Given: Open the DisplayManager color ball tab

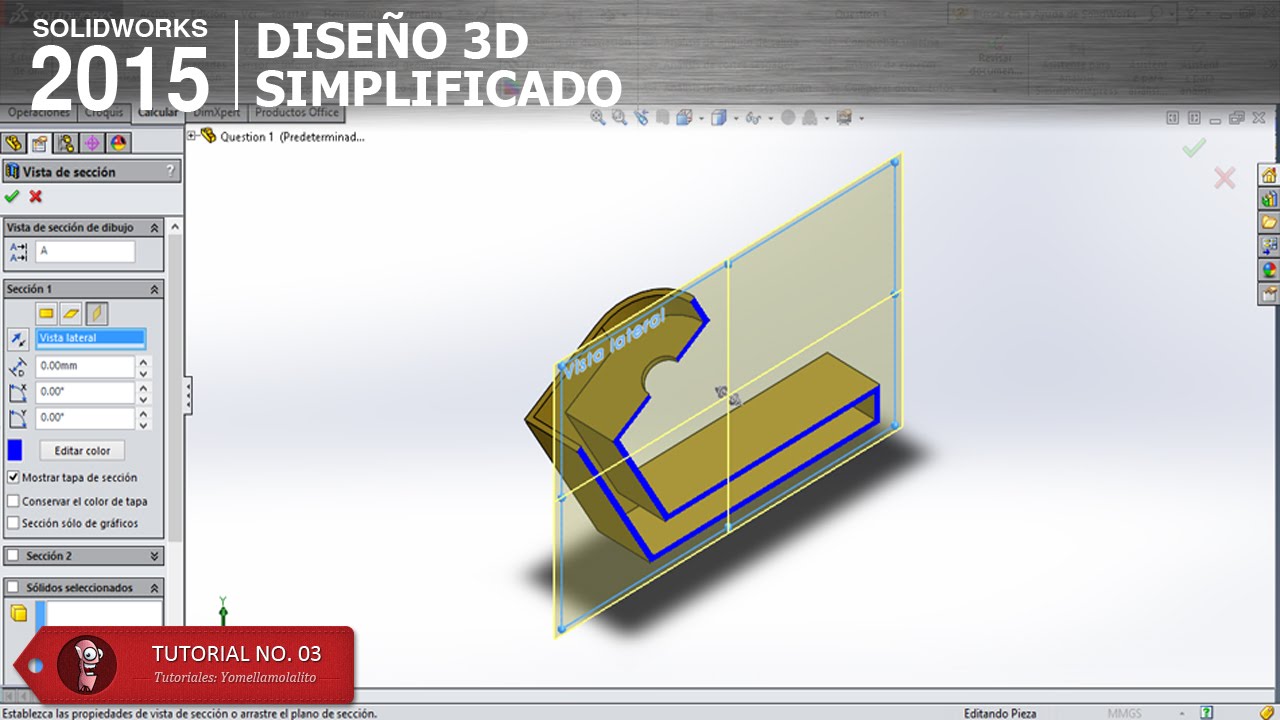Looking at the screenshot, I should (x=117, y=143).
